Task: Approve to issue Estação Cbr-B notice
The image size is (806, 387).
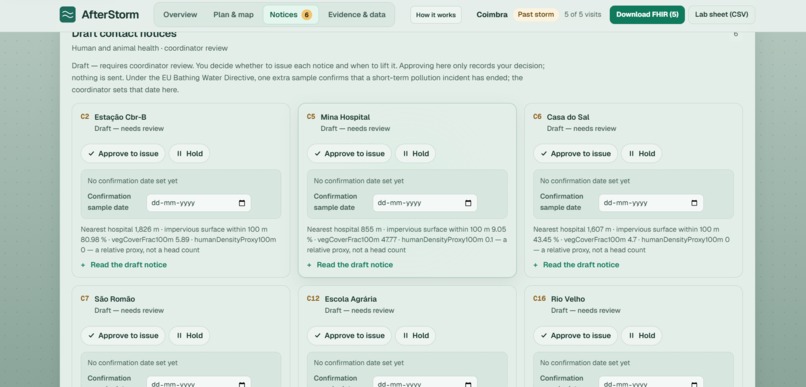Action: tap(123, 154)
